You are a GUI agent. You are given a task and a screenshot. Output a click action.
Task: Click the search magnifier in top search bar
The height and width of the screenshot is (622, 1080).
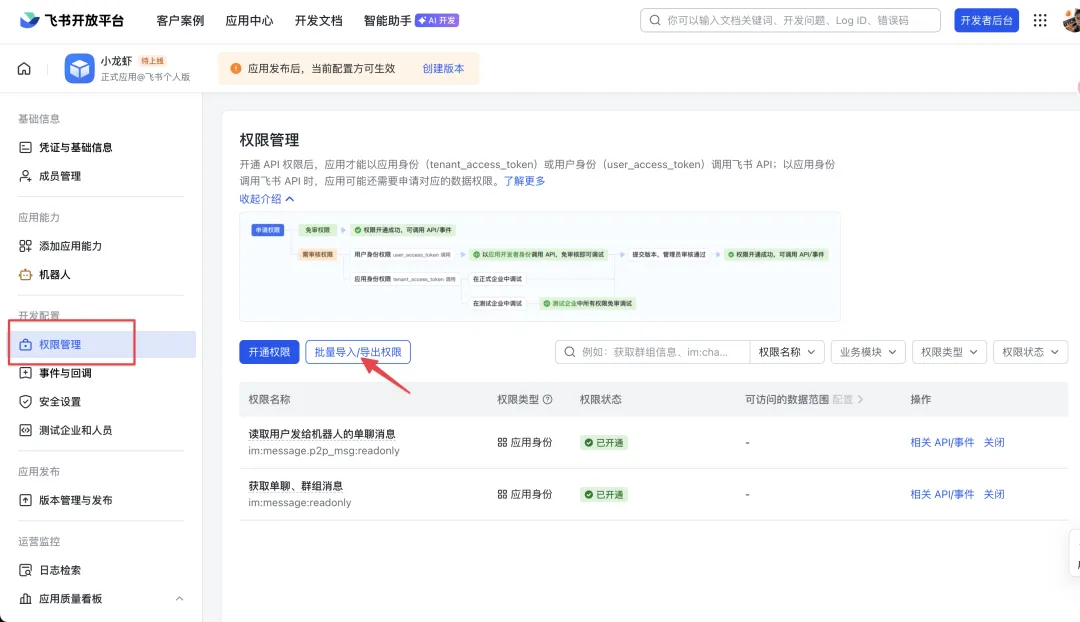point(655,21)
